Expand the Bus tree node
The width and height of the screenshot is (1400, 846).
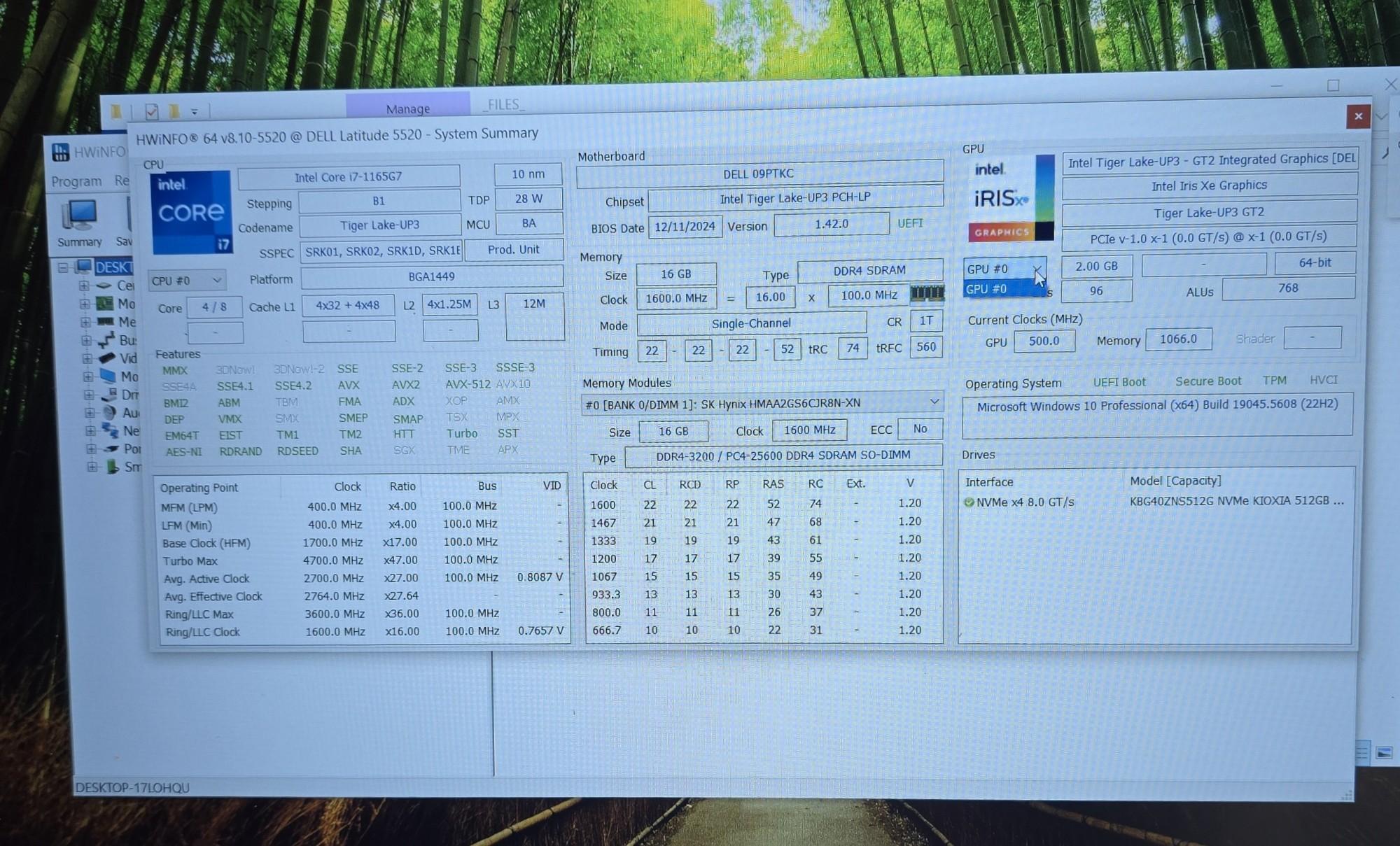pos(86,340)
